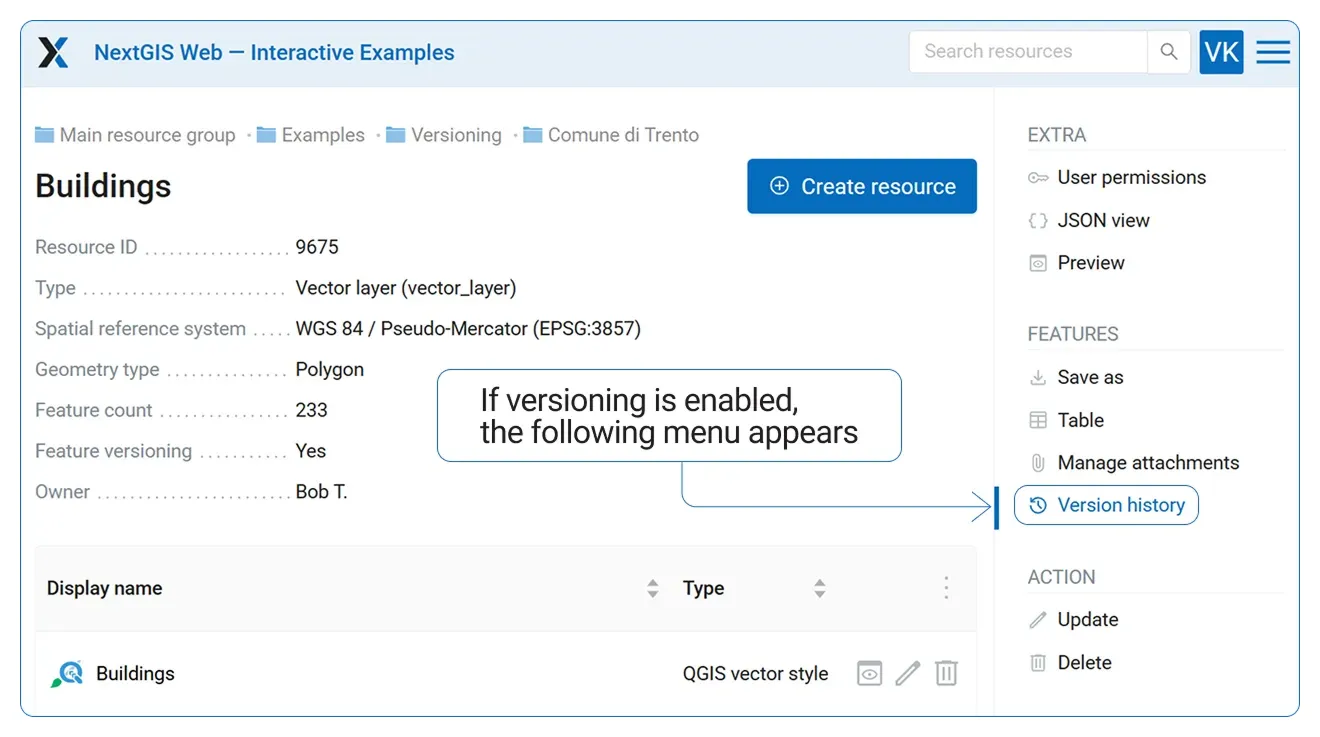
Task: Click the User permissions key icon
Action: [1038, 178]
